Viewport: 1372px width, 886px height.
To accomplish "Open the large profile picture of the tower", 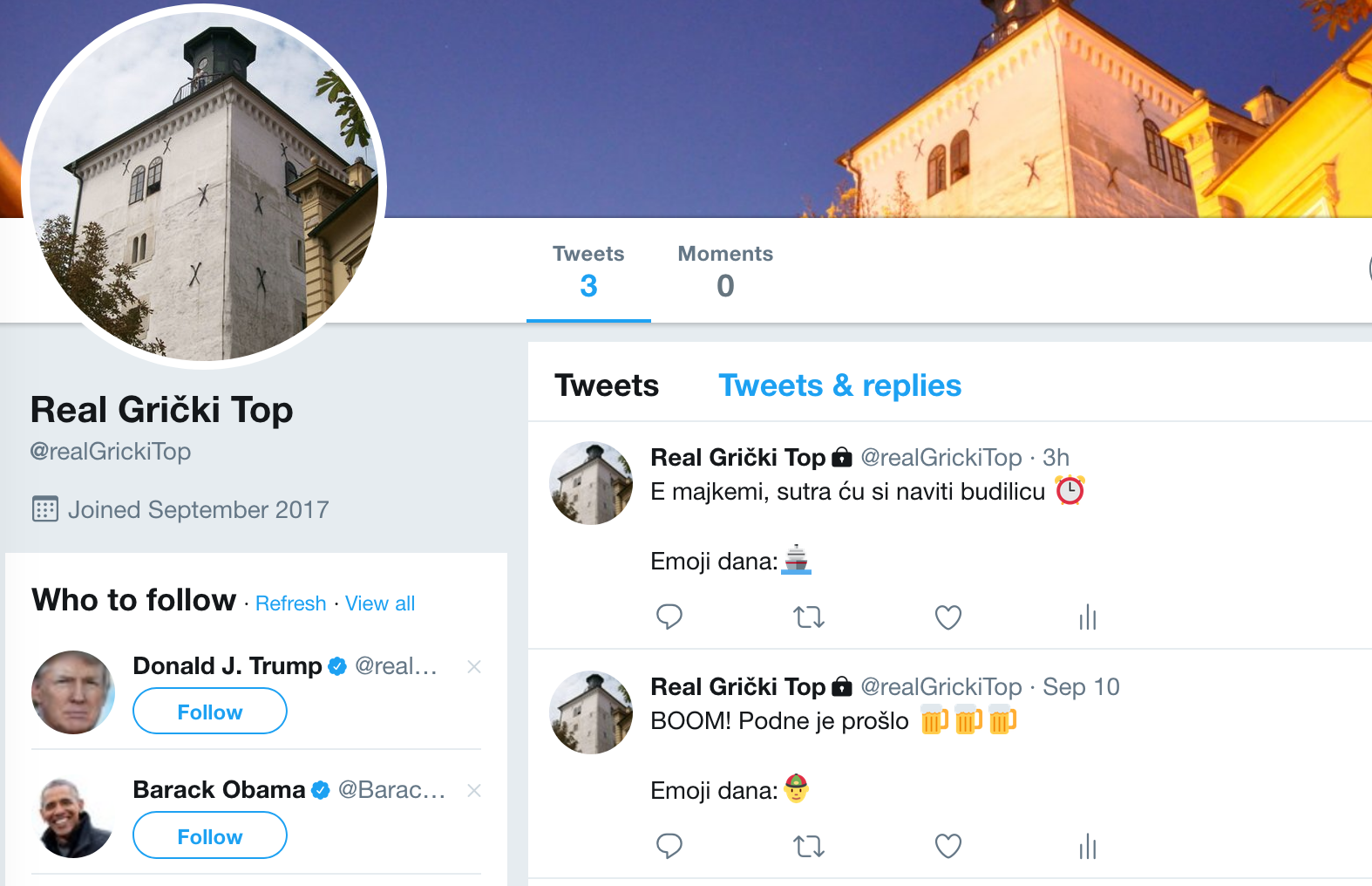I will 204,186.
